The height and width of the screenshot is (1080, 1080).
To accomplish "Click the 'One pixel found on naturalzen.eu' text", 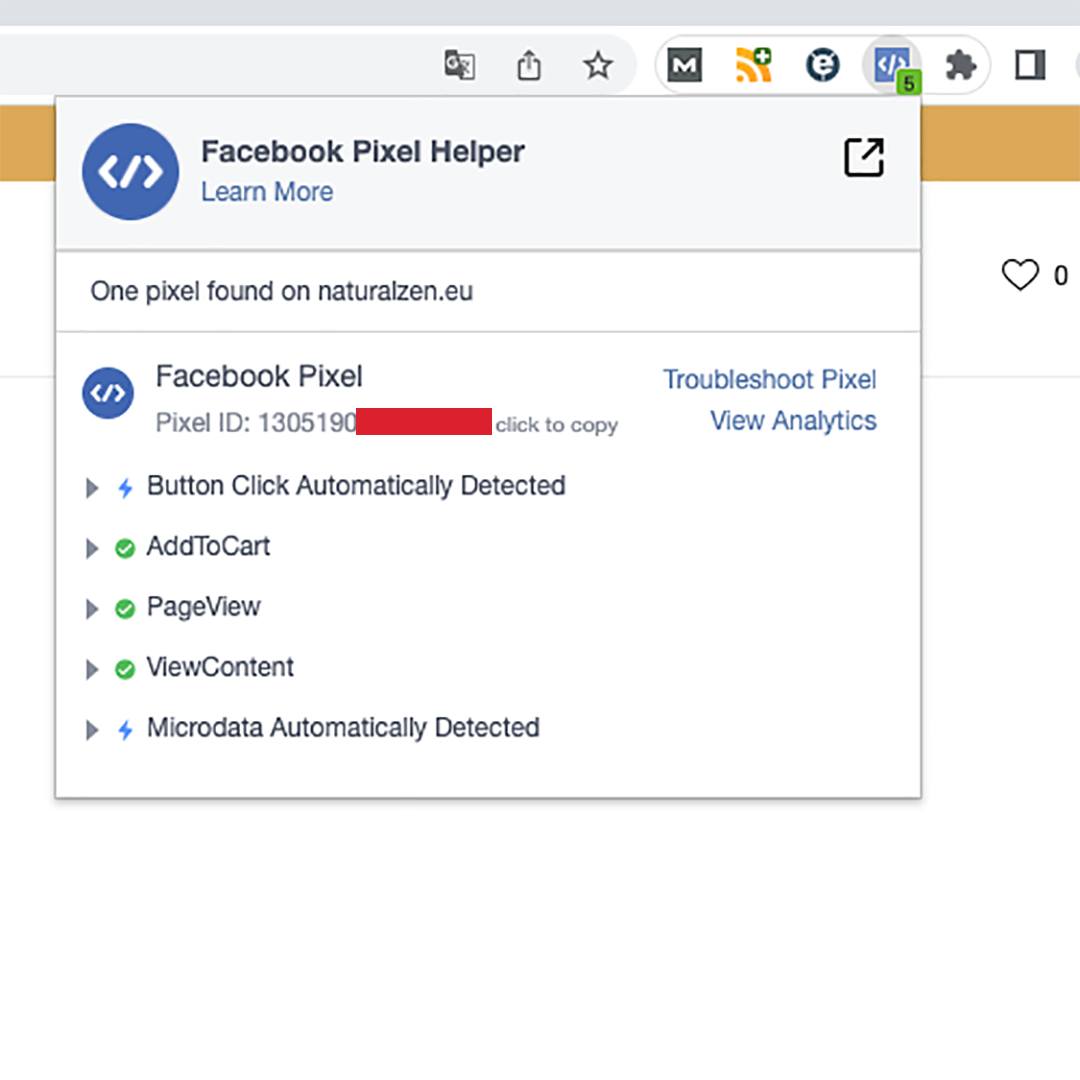I will [x=282, y=291].
